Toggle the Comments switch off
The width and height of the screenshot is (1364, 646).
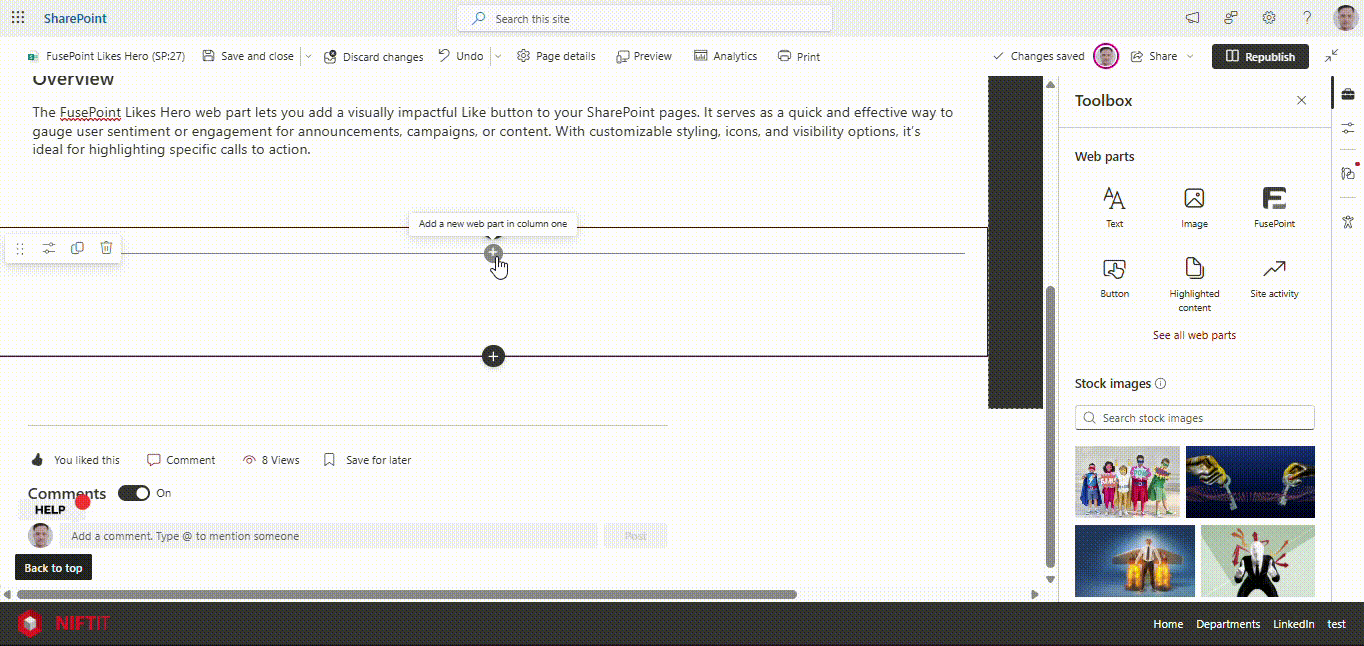[x=134, y=493]
